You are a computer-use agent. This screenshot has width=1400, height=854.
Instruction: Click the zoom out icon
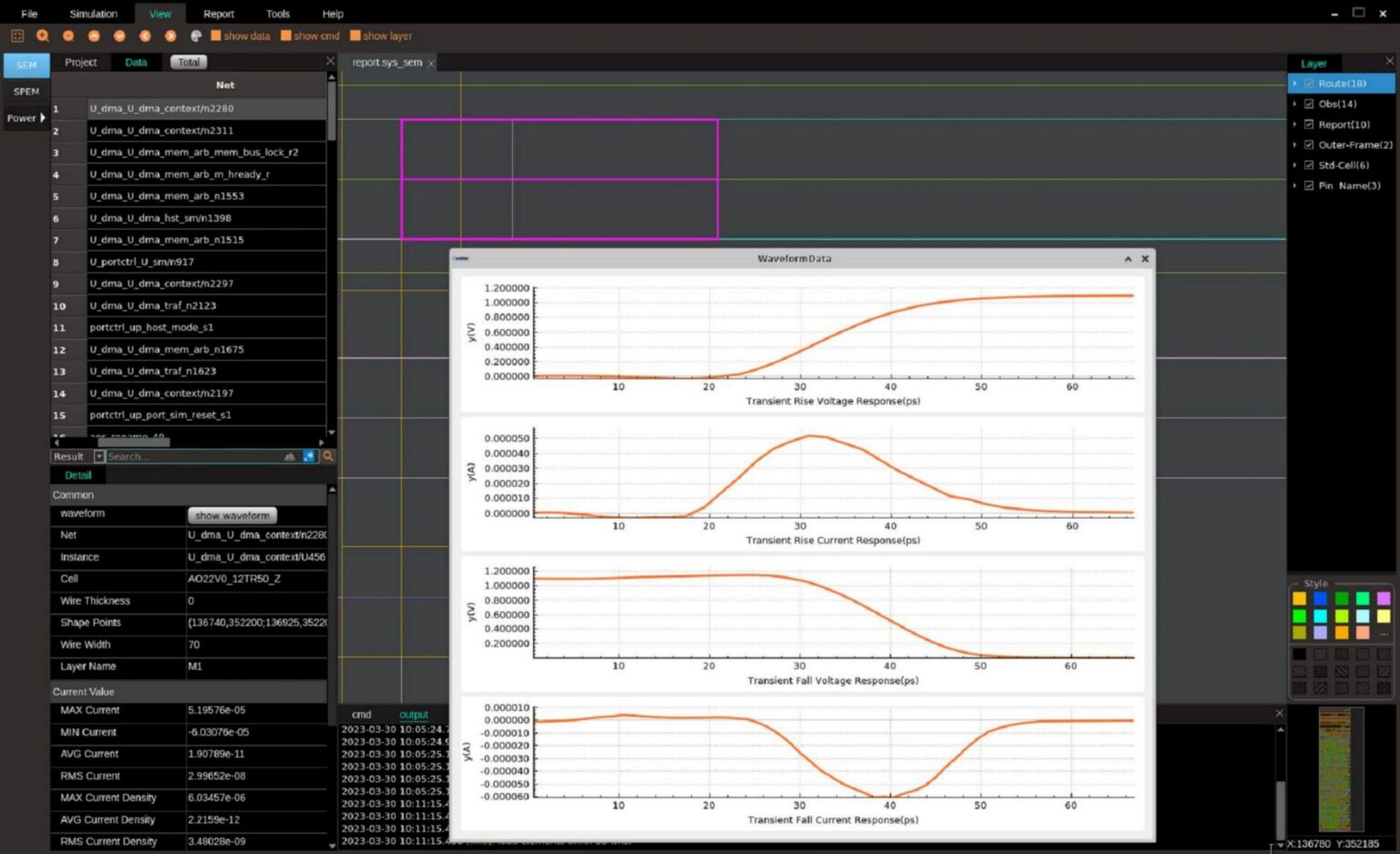pos(68,36)
